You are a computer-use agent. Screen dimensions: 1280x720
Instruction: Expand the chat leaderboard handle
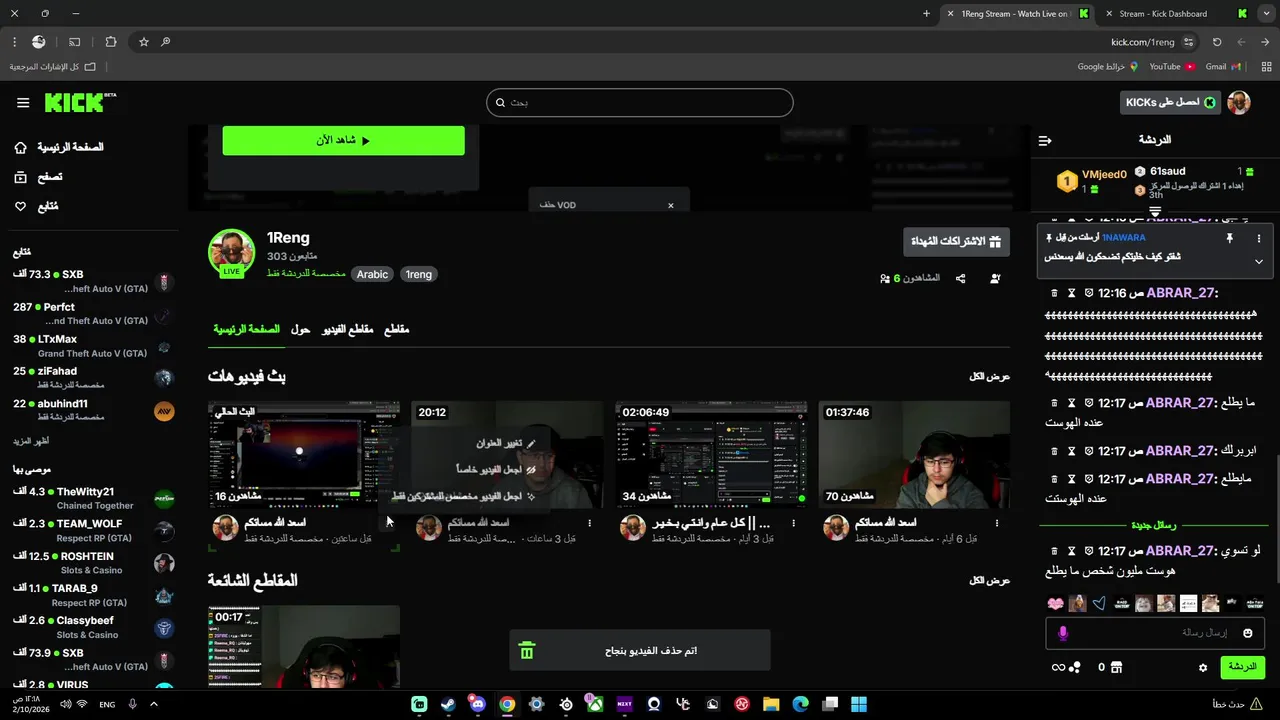[x=1155, y=212]
